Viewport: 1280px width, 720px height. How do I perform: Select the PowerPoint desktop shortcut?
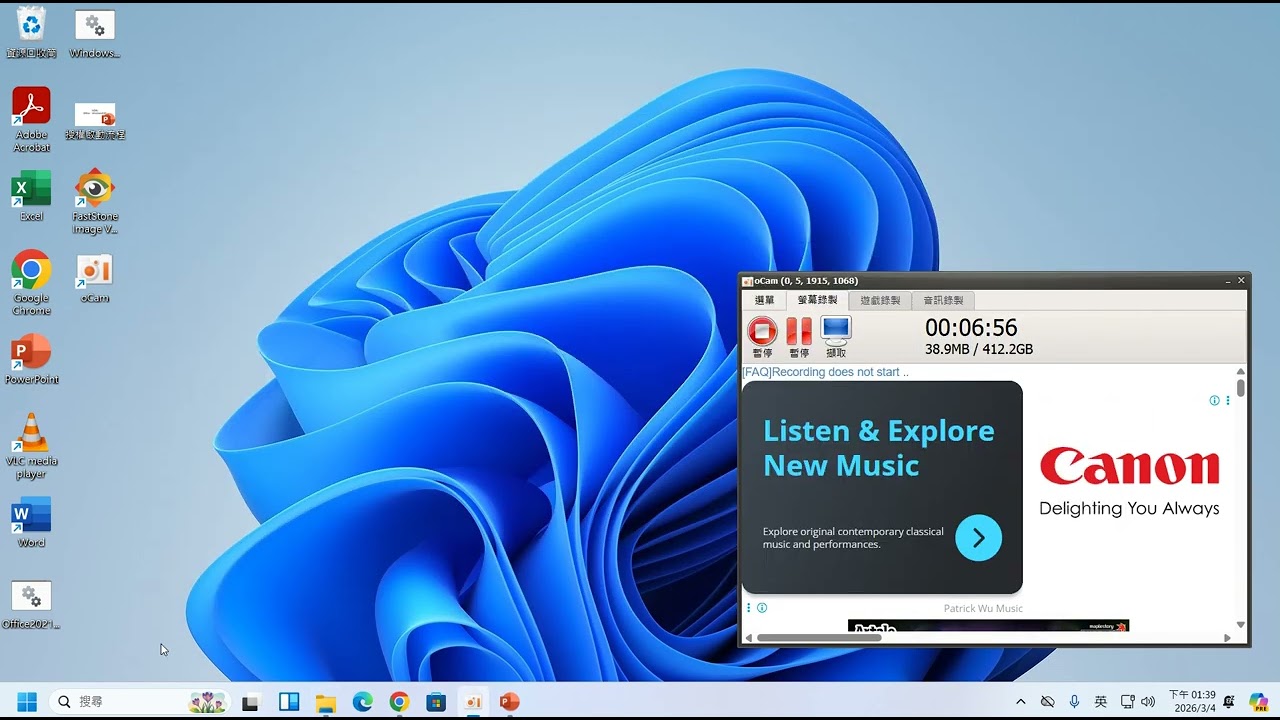tap(31, 359)
